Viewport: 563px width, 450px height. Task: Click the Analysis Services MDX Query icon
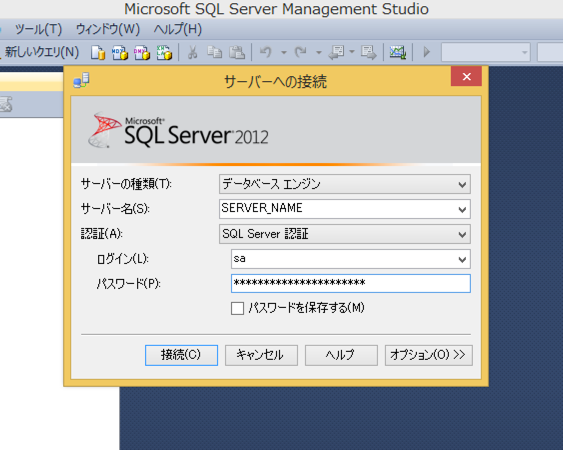[x=120, y=53]
